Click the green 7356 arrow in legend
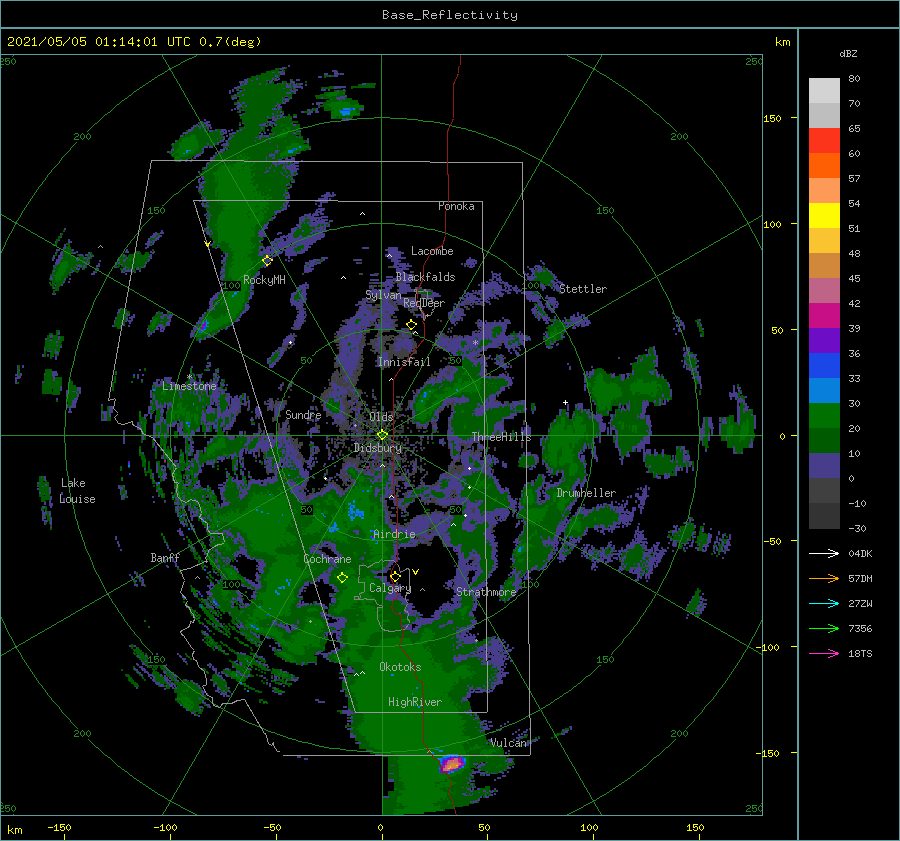This screenshot has width=900, height=841. coord(824,629)
